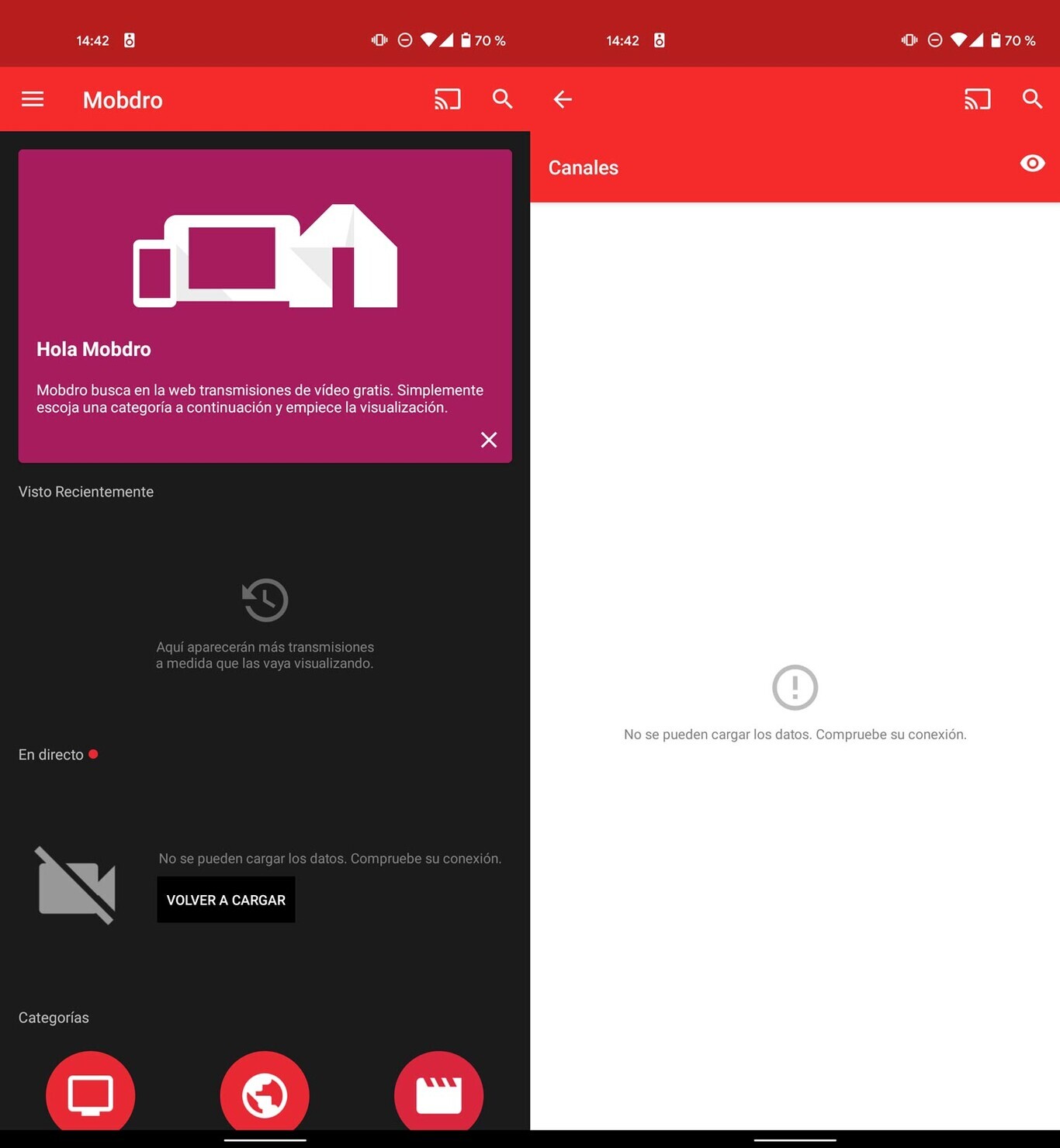The height and width of the screenshot is (1148, 1060).
Task: Open search from Mobdro home toolbar
Action: (503, 99)
